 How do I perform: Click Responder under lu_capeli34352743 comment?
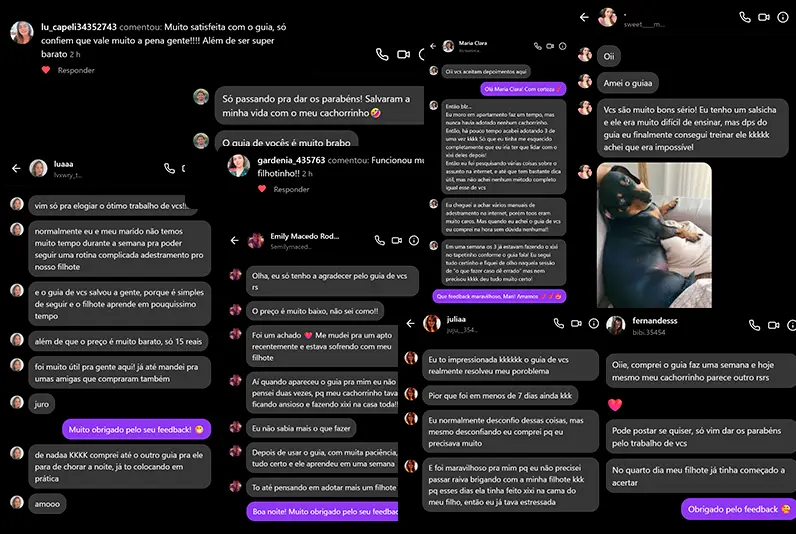[x=76, y=70]
